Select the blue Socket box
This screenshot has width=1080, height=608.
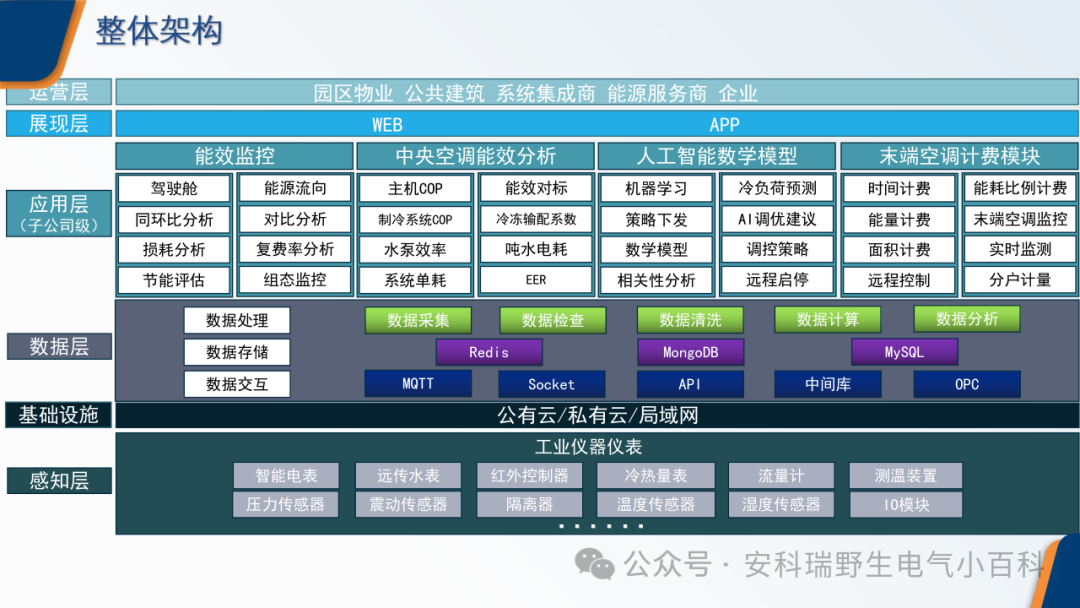552,384
